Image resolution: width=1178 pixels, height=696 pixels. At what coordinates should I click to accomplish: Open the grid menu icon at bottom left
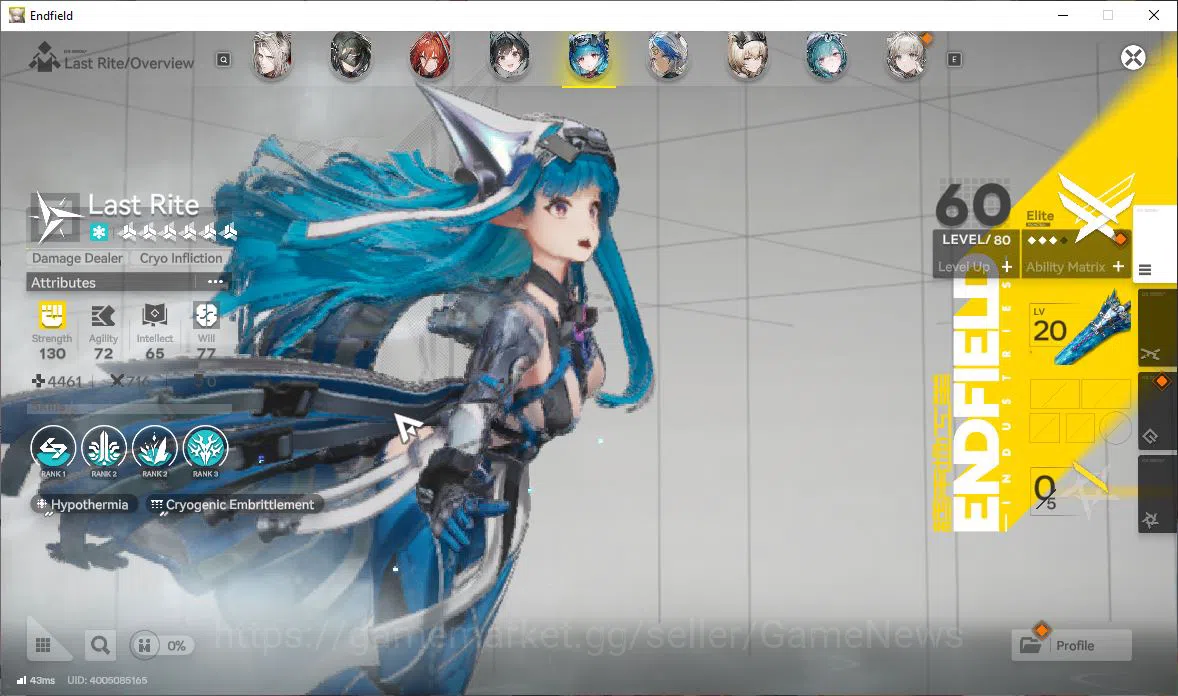[43, 645]
